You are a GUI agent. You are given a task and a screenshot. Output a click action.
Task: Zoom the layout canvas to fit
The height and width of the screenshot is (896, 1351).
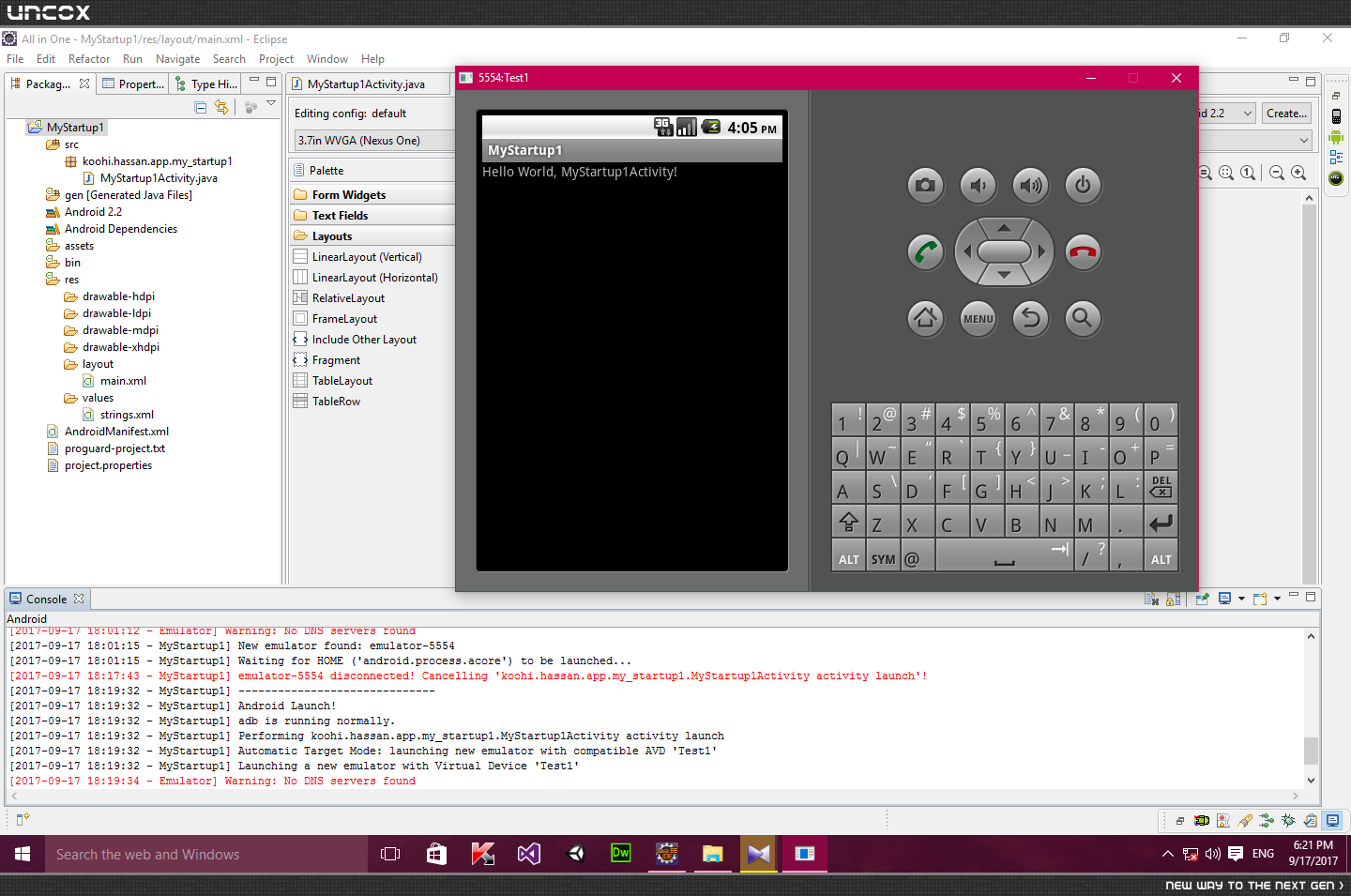1226,173
